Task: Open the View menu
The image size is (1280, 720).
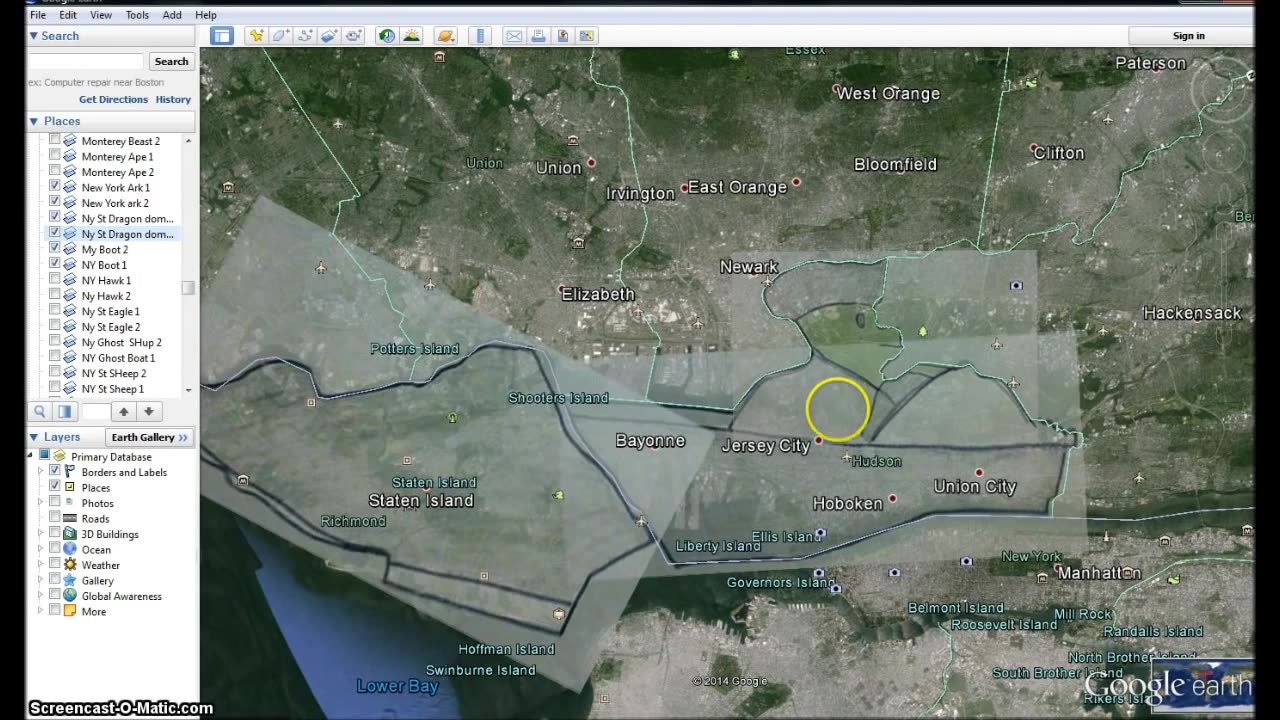Action: tap(101, 15)
